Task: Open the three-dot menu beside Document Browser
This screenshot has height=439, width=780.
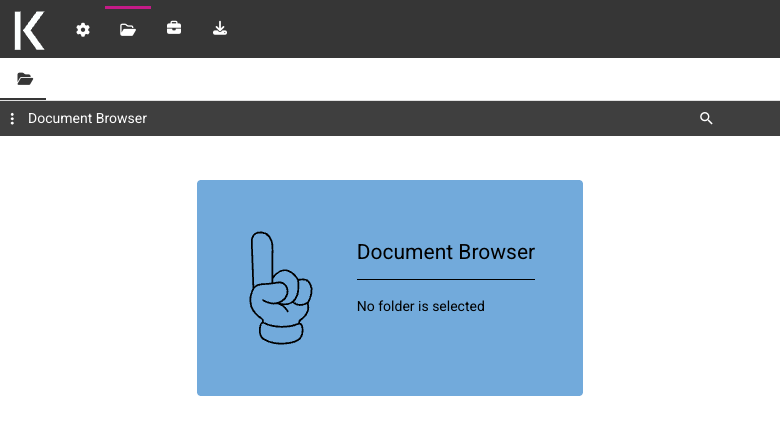Action: 12,118
